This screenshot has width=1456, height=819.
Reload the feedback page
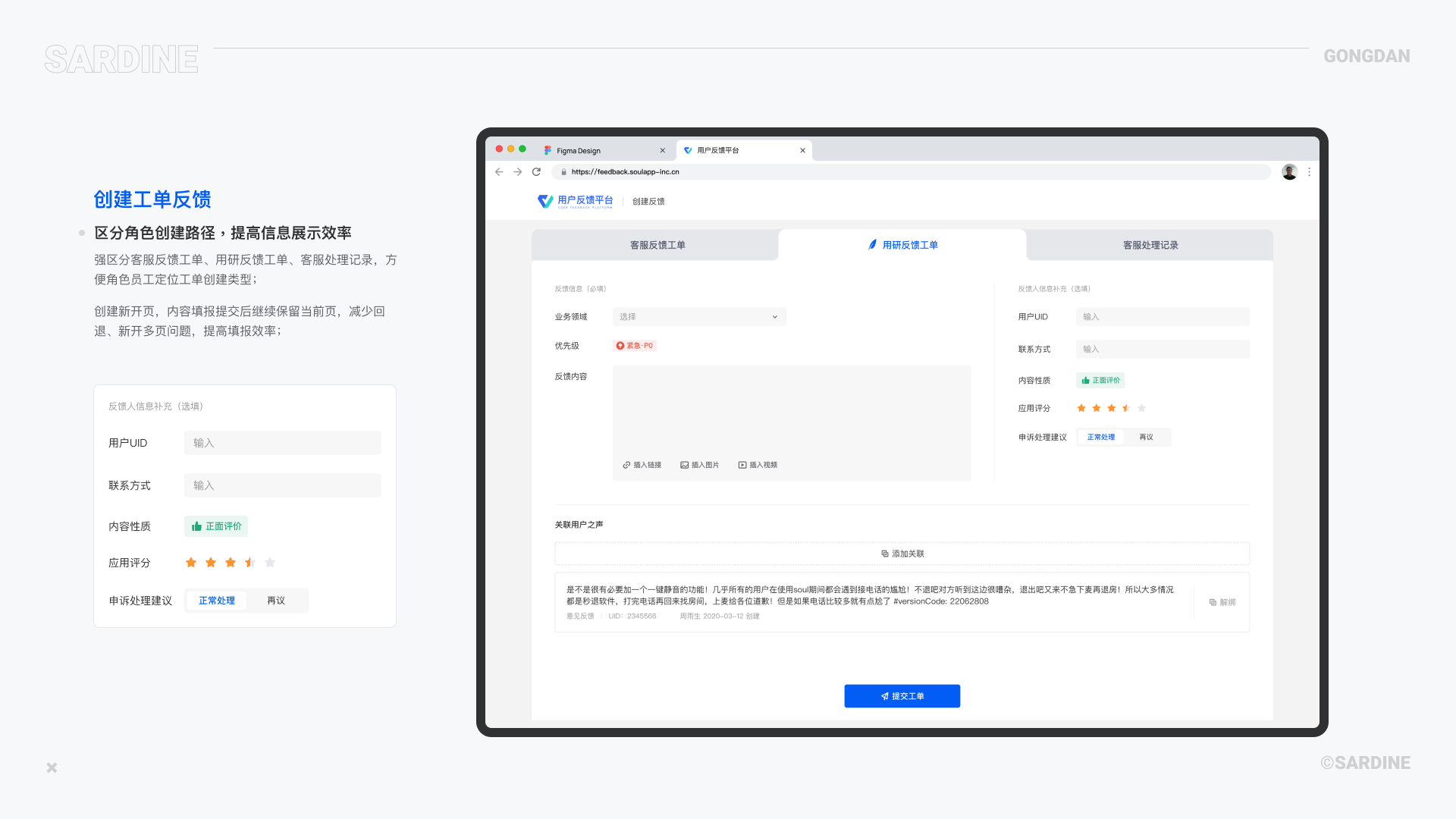pyautogui.click(x=537, y=172)
